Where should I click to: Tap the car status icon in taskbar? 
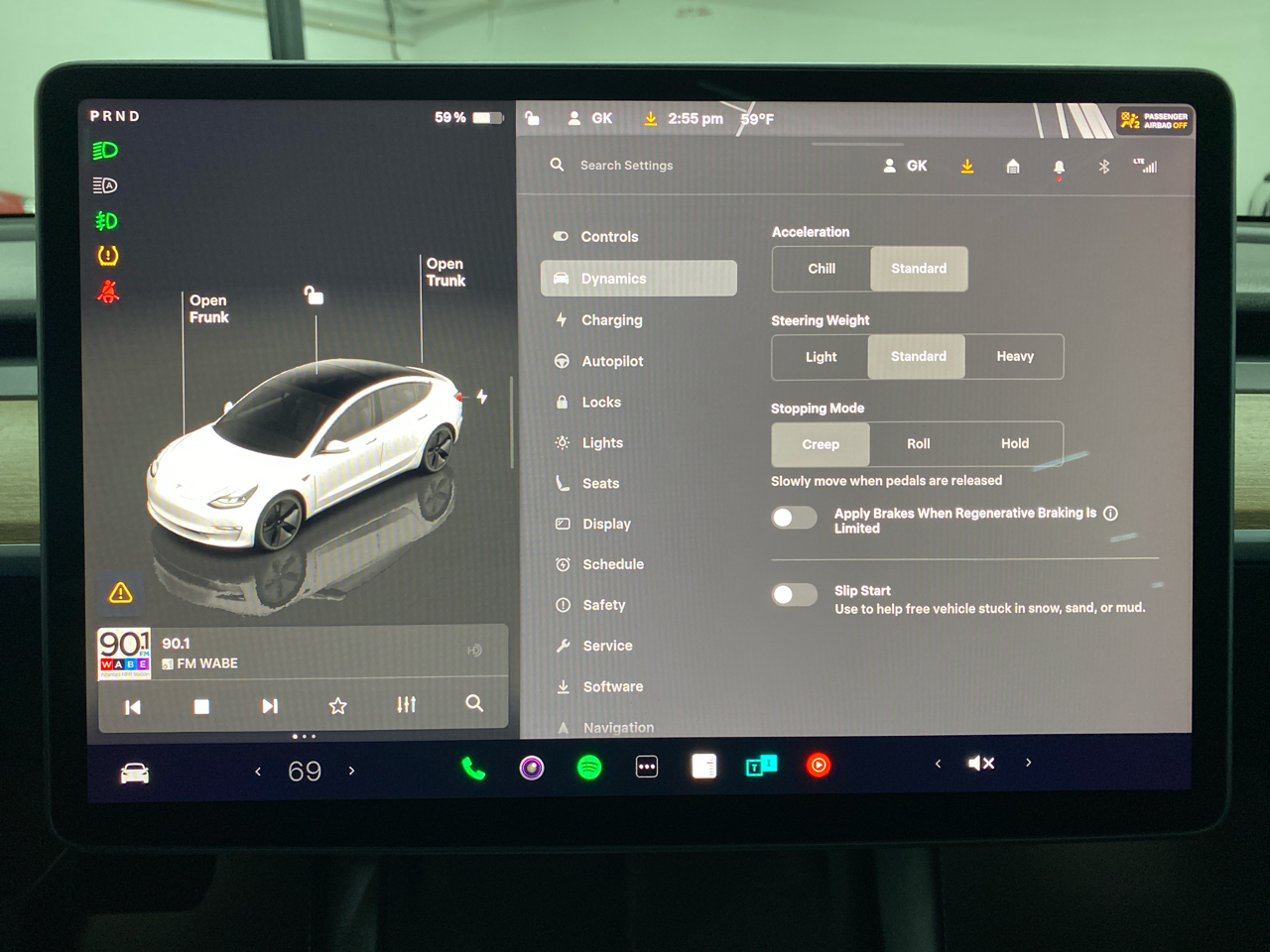coord(133,771)
